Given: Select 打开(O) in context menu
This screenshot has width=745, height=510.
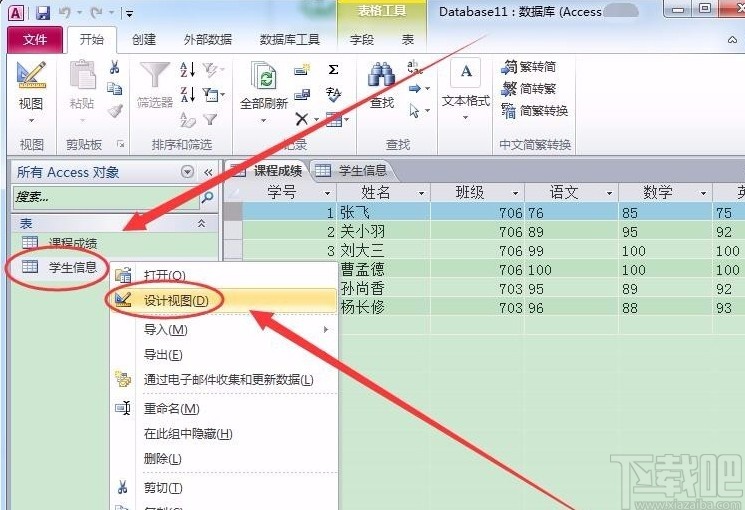Looking at the screenshot, I should coord(222,275).
